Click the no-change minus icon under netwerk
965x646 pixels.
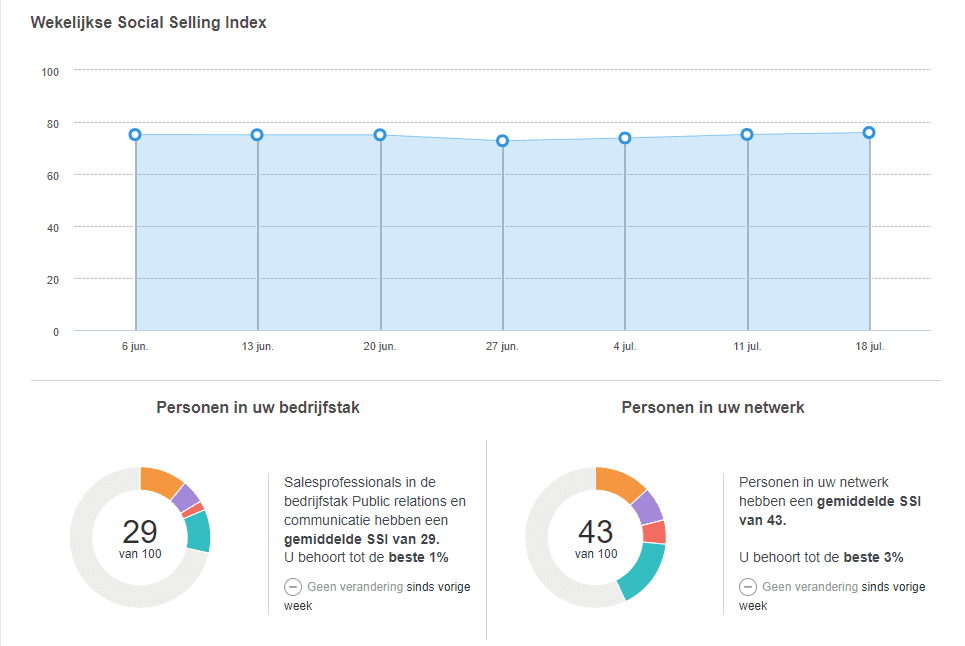pos(747,587)
